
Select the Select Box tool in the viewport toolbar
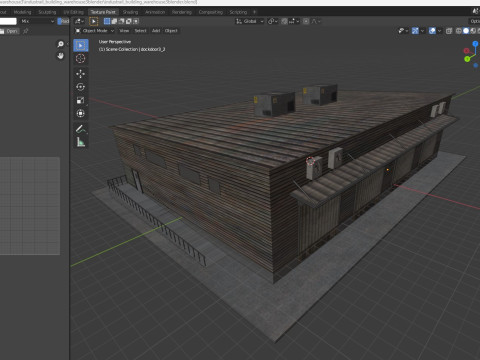coord(81,45)
